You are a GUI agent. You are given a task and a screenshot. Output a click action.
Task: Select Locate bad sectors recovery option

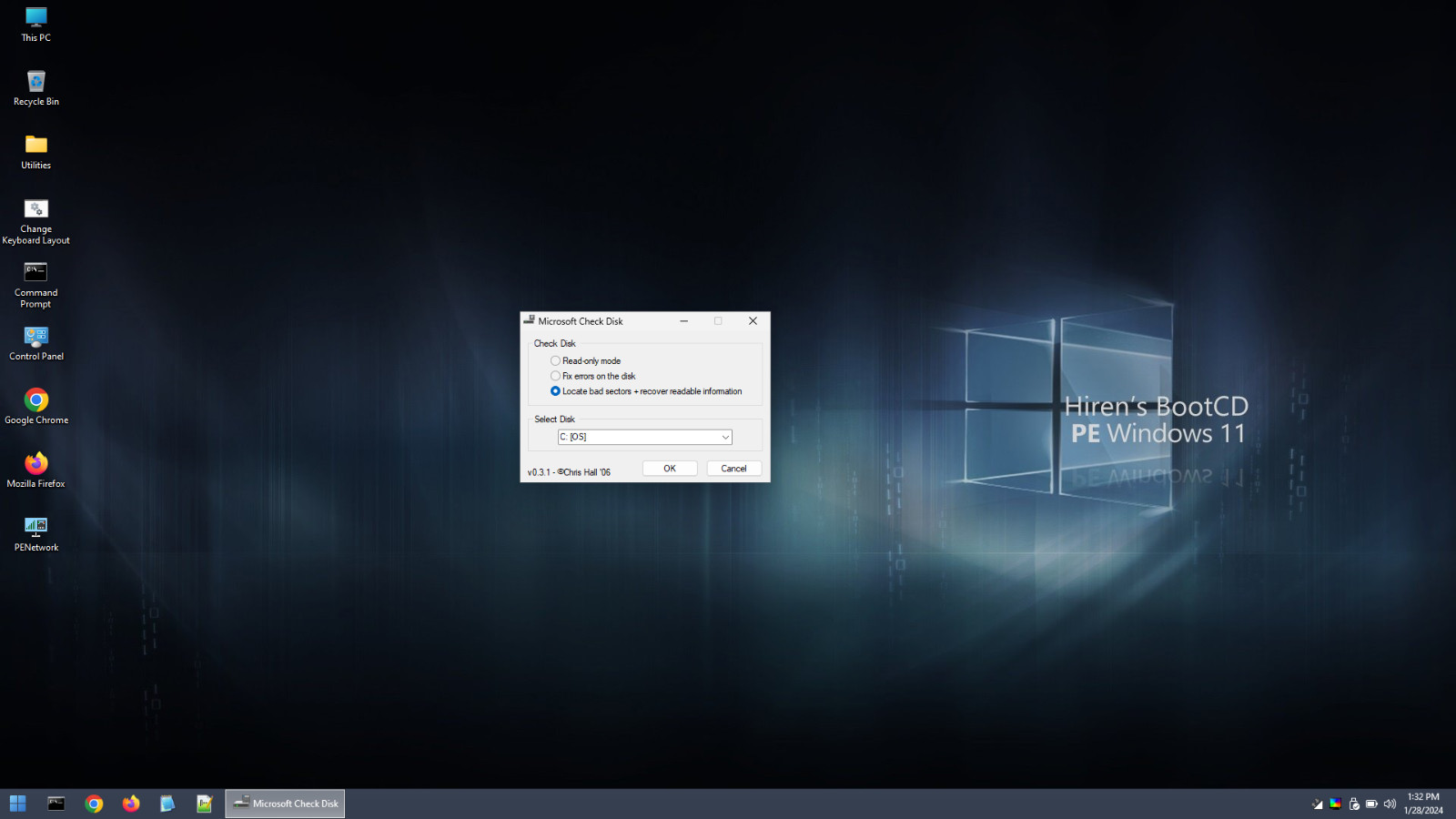555,390
